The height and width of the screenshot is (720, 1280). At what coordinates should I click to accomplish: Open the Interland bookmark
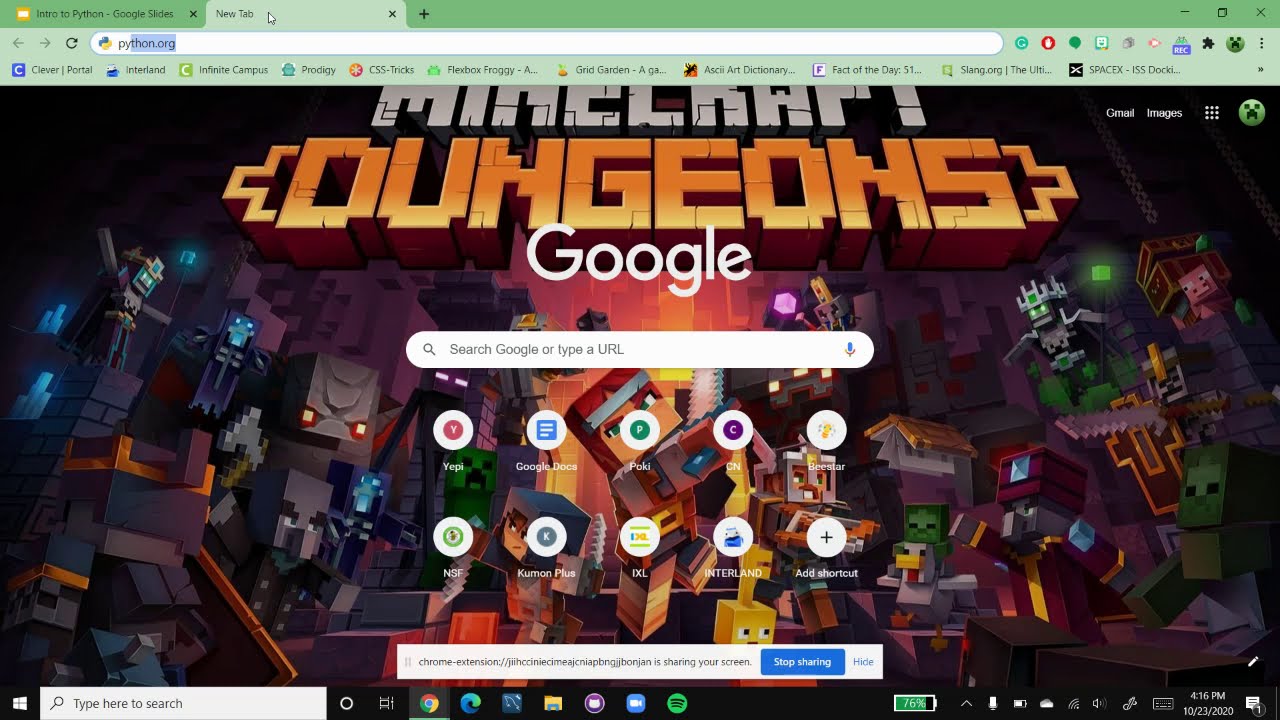click(x=136, y=70)
